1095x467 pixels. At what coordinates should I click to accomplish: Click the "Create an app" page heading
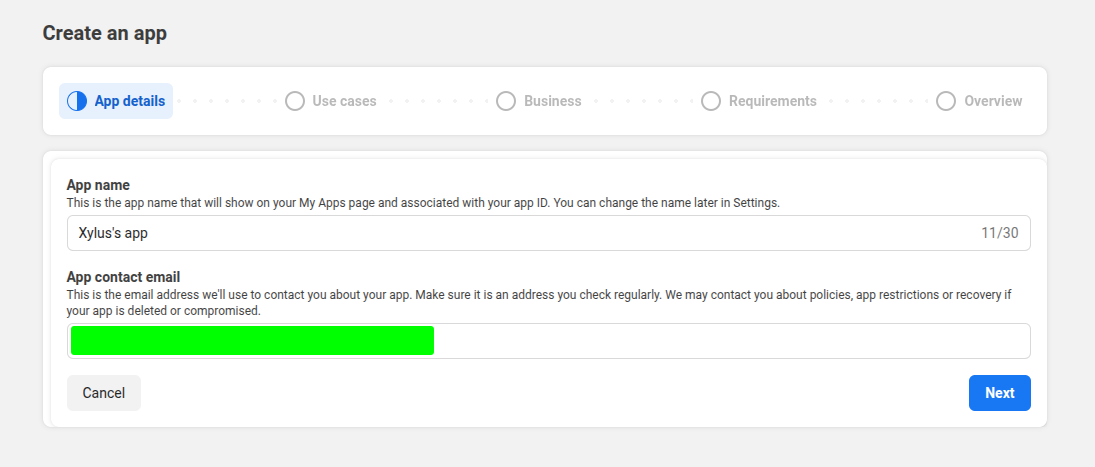104,34
